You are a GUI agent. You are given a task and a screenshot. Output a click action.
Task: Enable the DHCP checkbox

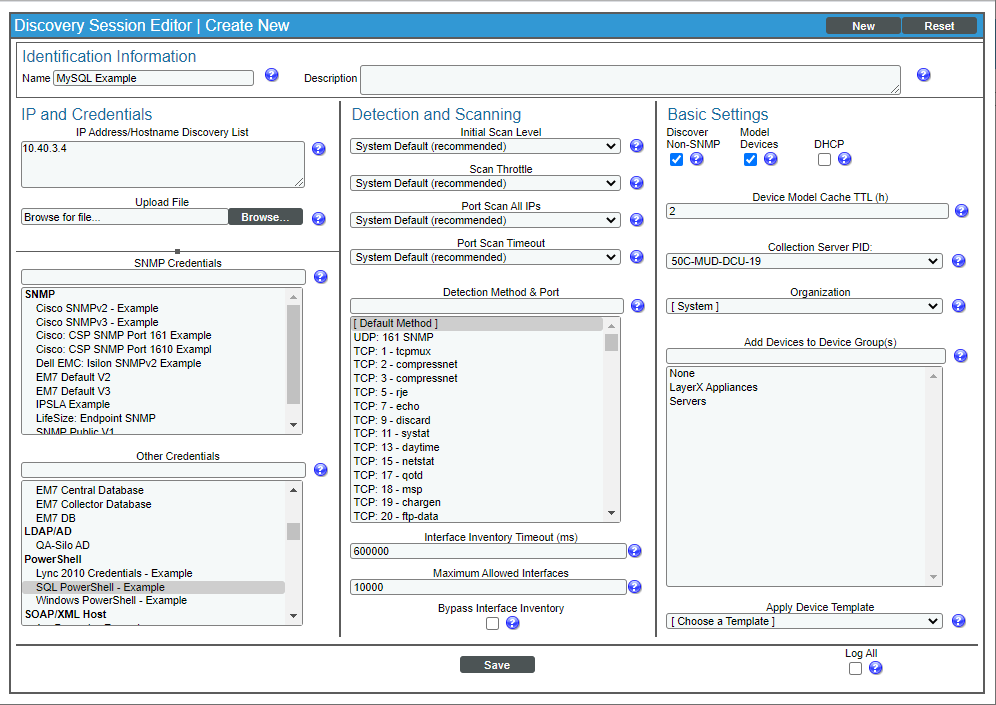coord(824,159)
